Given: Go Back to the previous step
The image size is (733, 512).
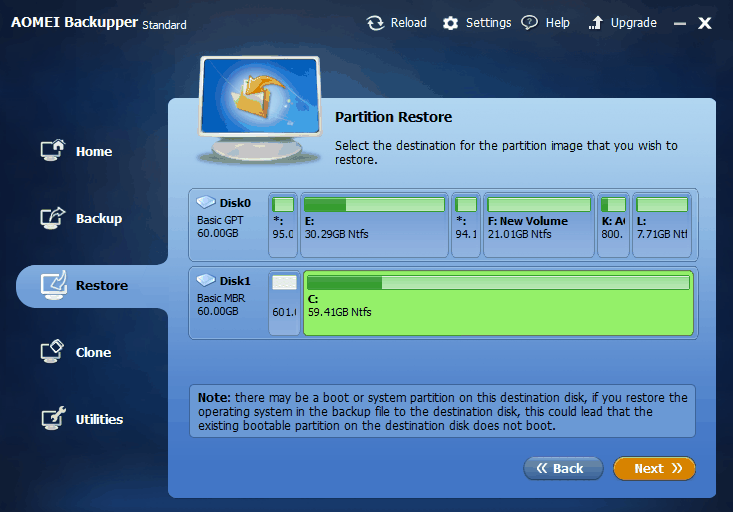Looking at the screenshot, I should coord(563,468).
